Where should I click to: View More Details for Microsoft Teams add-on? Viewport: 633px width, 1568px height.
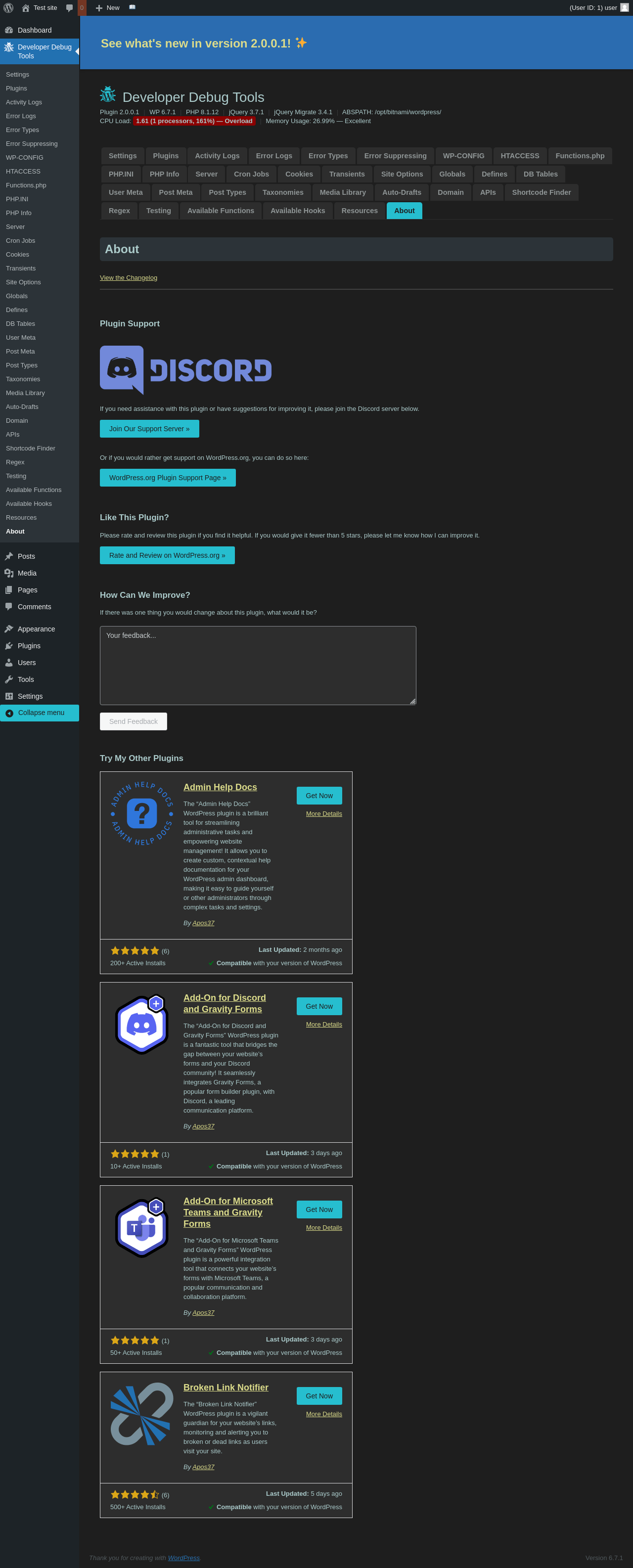(x=324, y=1228)
